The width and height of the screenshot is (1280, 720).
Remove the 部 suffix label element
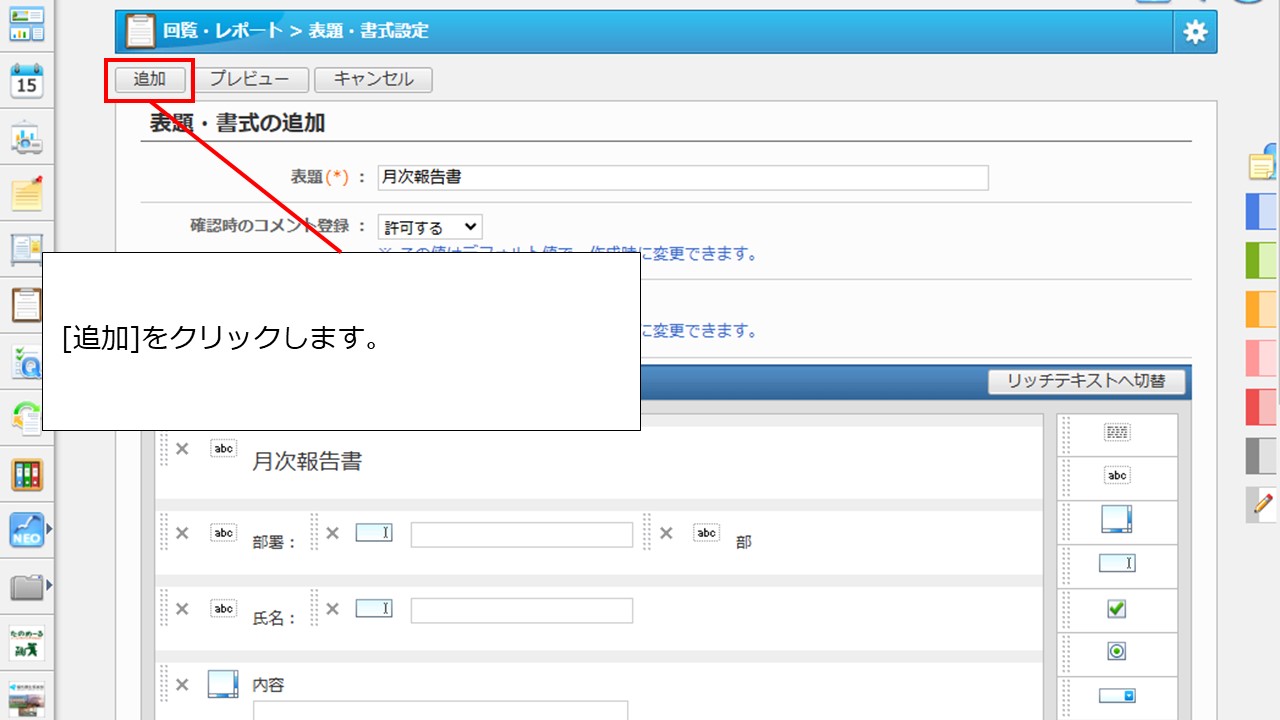pyautogui.click(x=666, y=533)
